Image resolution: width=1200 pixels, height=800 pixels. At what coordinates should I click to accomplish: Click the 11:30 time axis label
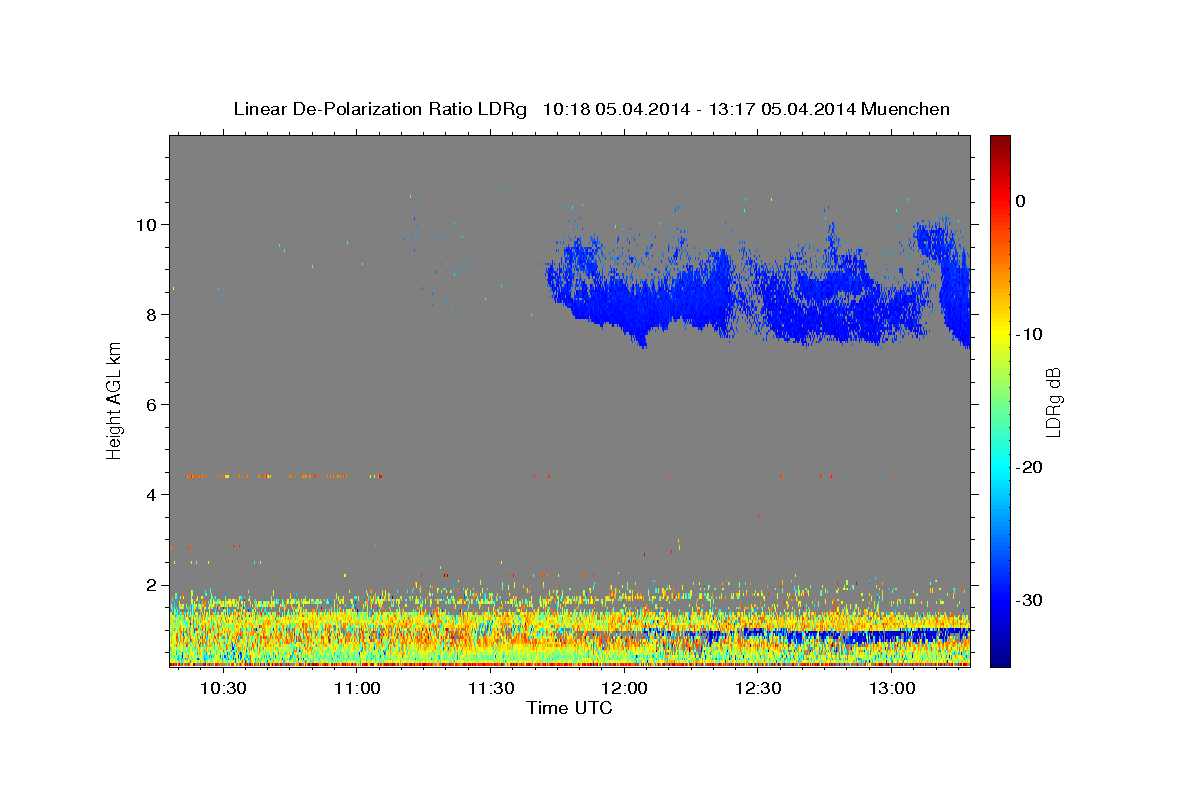click(491, 689)
